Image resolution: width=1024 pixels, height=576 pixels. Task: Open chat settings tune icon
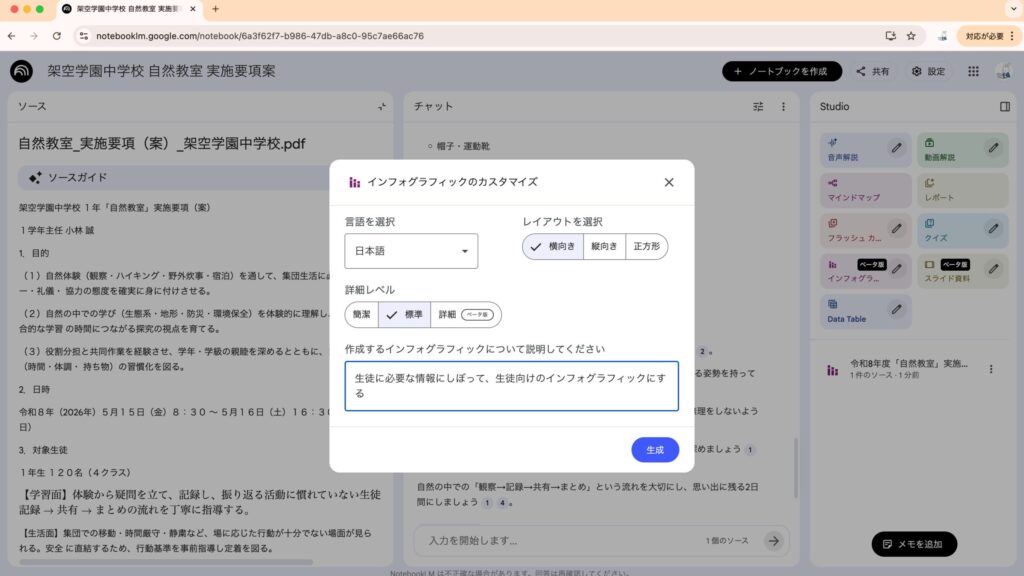758,106
